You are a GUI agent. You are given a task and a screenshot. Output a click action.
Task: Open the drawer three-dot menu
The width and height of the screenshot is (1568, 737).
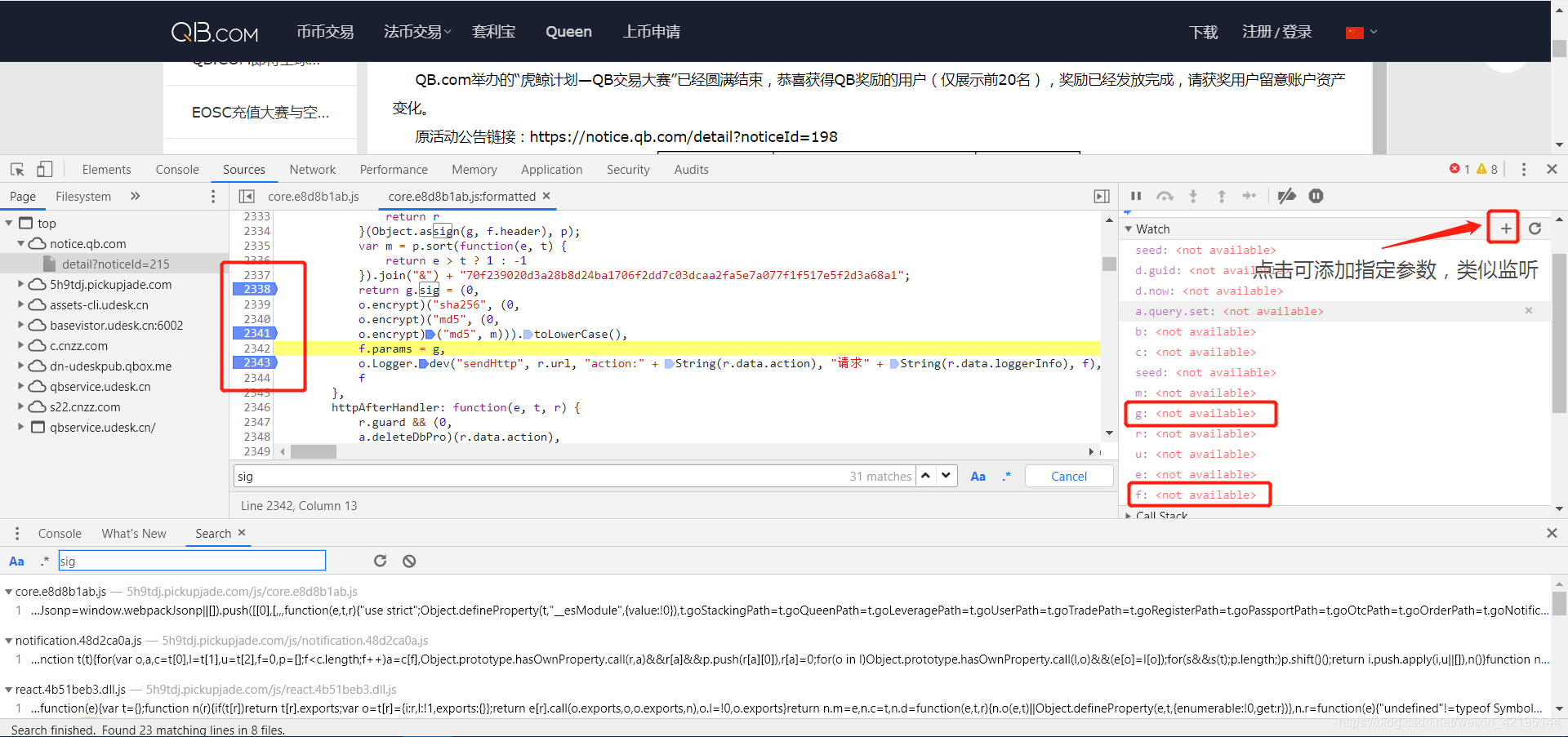pyautogui.click(x=16, y=533)
